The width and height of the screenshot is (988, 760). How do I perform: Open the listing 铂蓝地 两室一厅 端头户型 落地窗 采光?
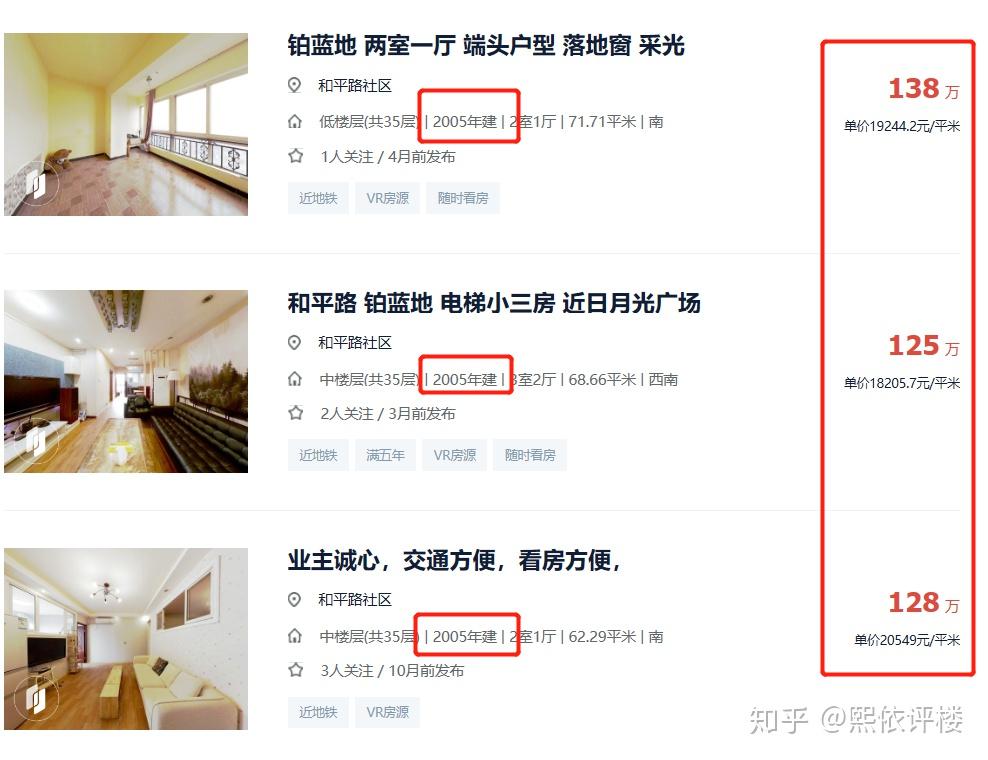pyautogui.click(x=486, y=46)
